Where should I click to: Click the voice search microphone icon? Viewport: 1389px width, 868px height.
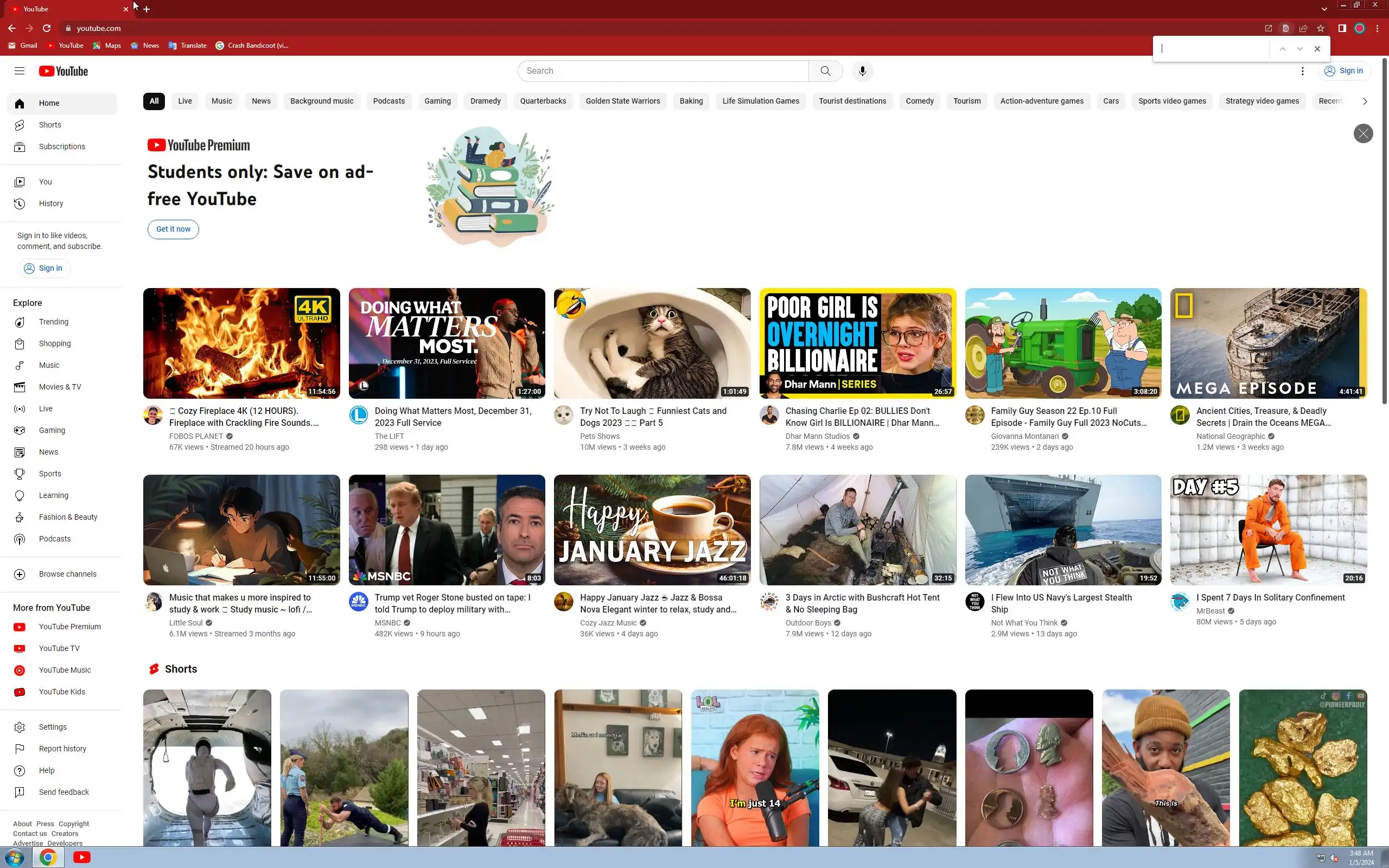pos(862,71)
